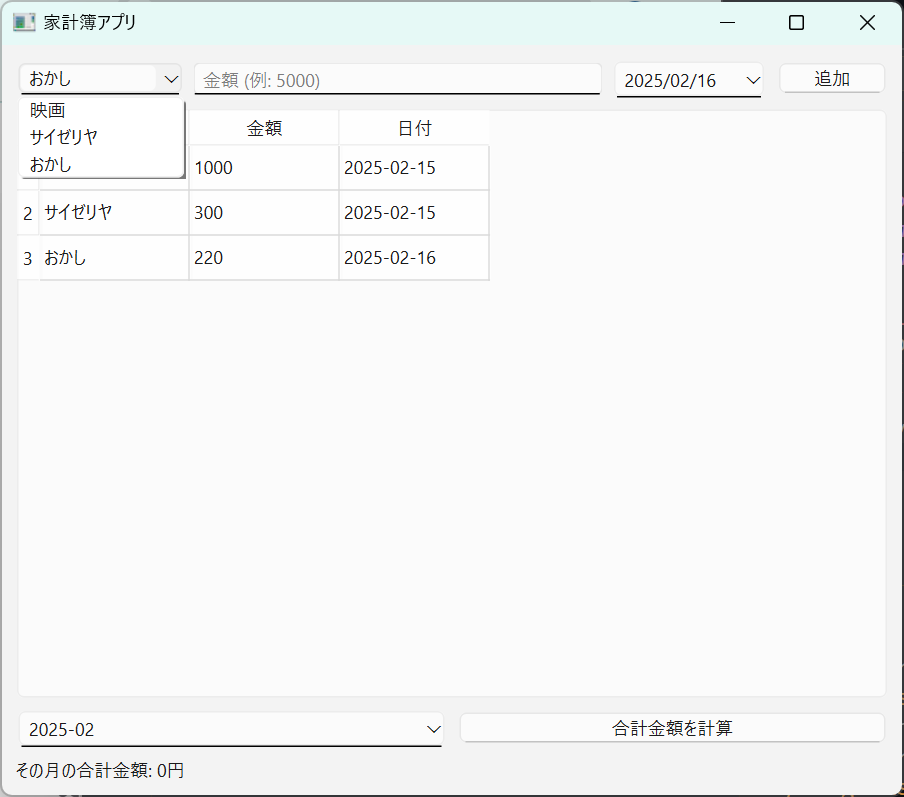
Task: Click the 日付 column header
Action: click(x=414, y=128)
